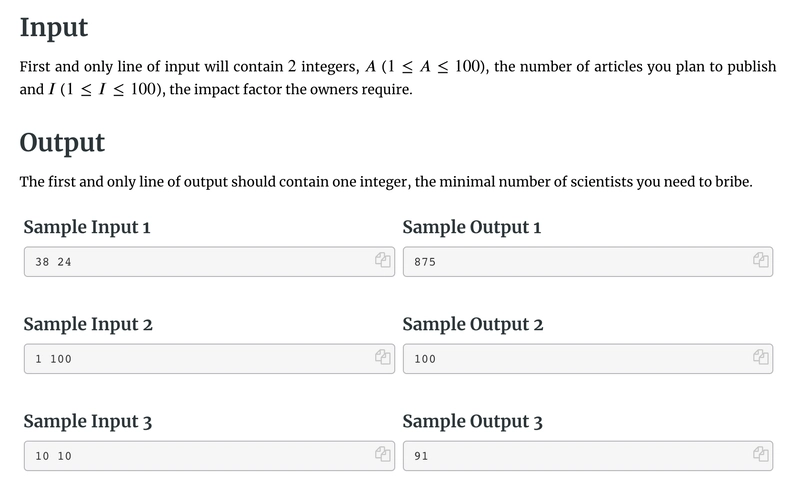Click the Sample Input 2 heading
The height and width of the screenshot is (493, 800).
pyautogui.click(x=88, y=324)
